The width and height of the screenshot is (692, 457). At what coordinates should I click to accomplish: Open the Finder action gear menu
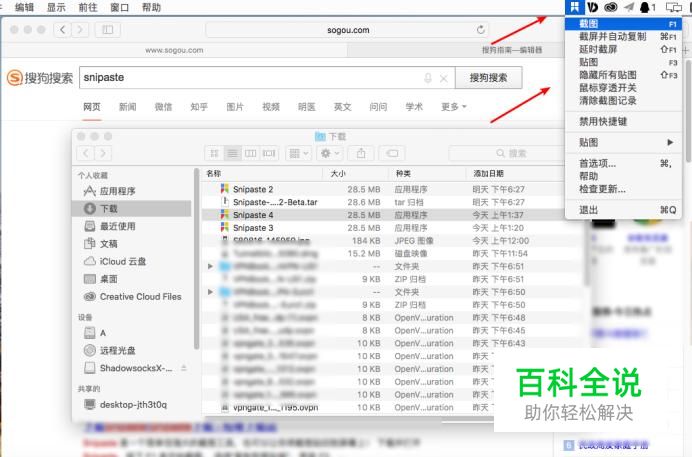(330, 153)
